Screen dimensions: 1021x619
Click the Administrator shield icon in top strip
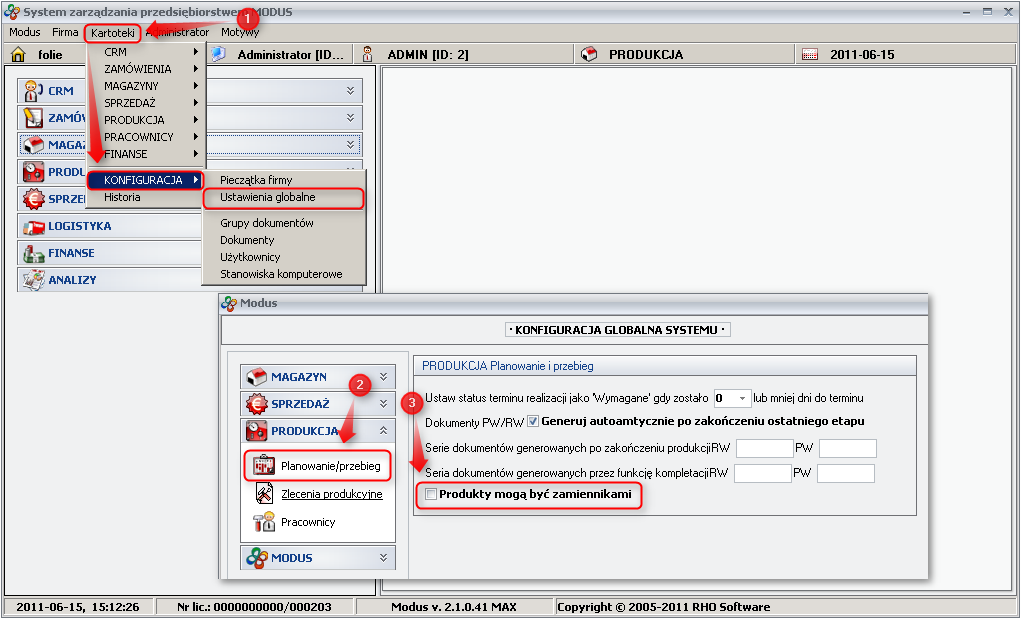(218, 54)
